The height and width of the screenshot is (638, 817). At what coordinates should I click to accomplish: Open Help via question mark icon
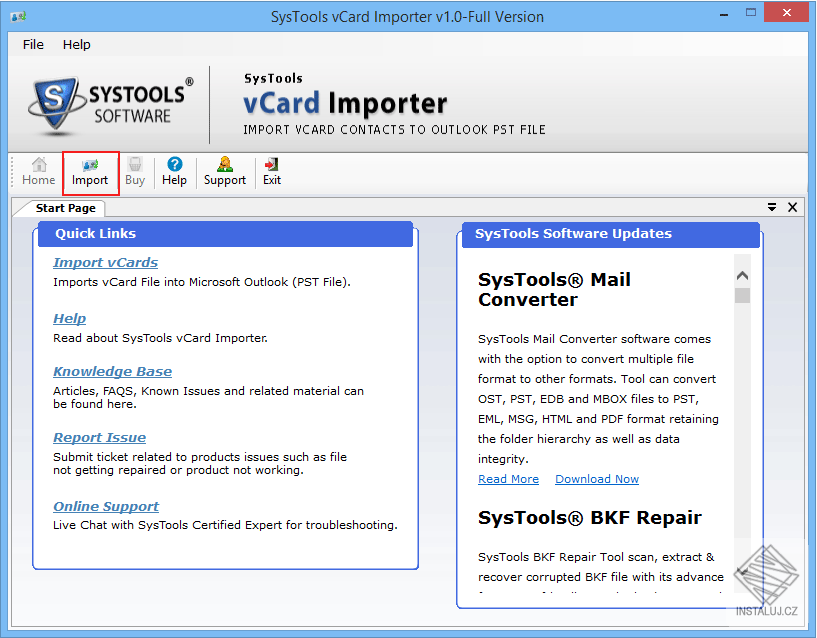coord(175,165)
